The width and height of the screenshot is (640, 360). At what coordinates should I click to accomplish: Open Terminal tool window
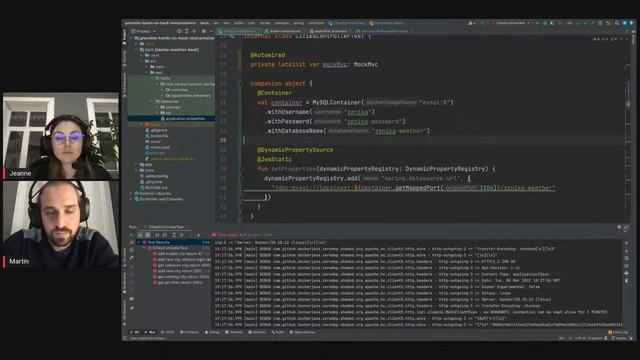(x=234, y=332)
